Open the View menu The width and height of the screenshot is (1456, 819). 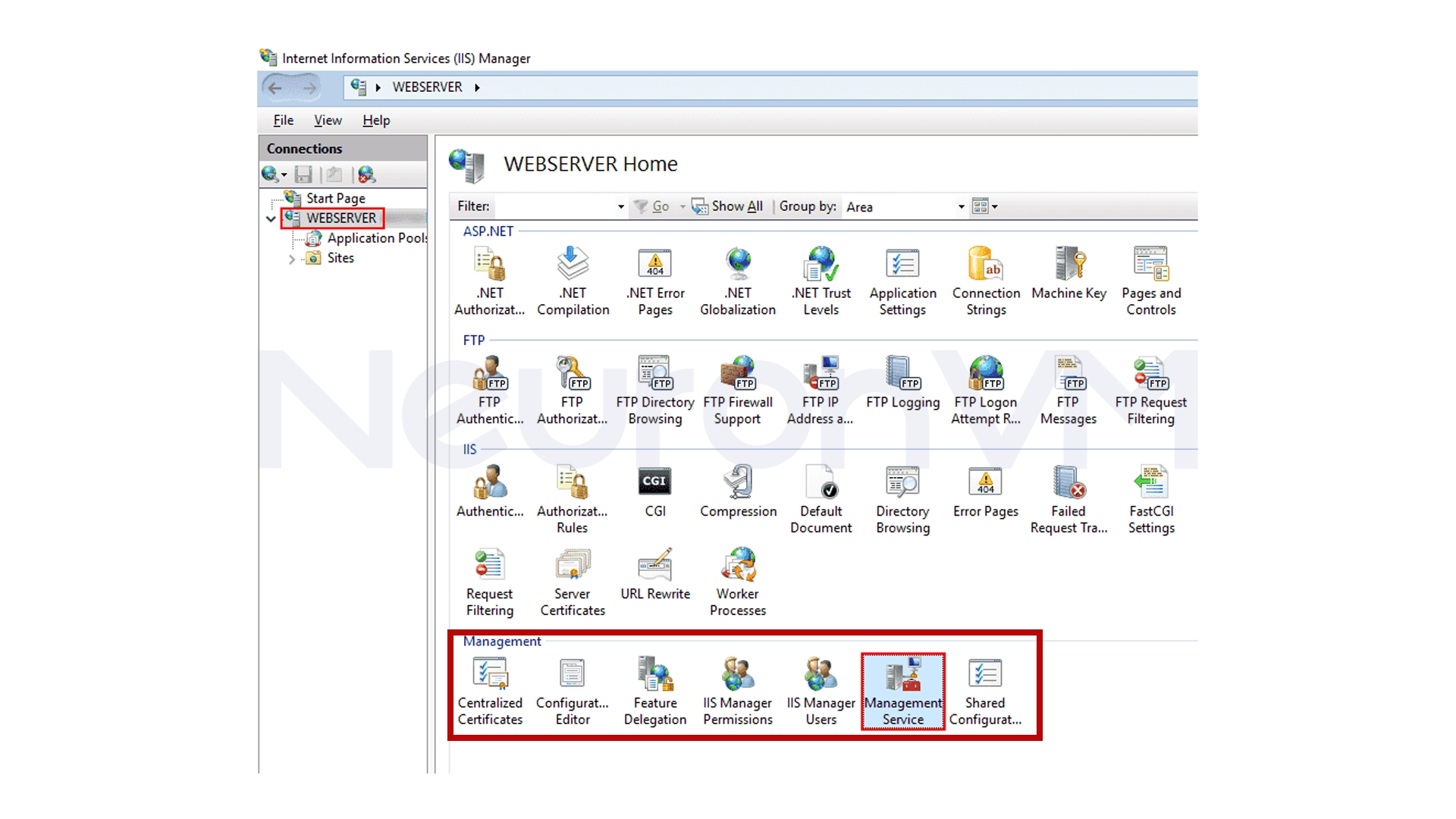327,120
